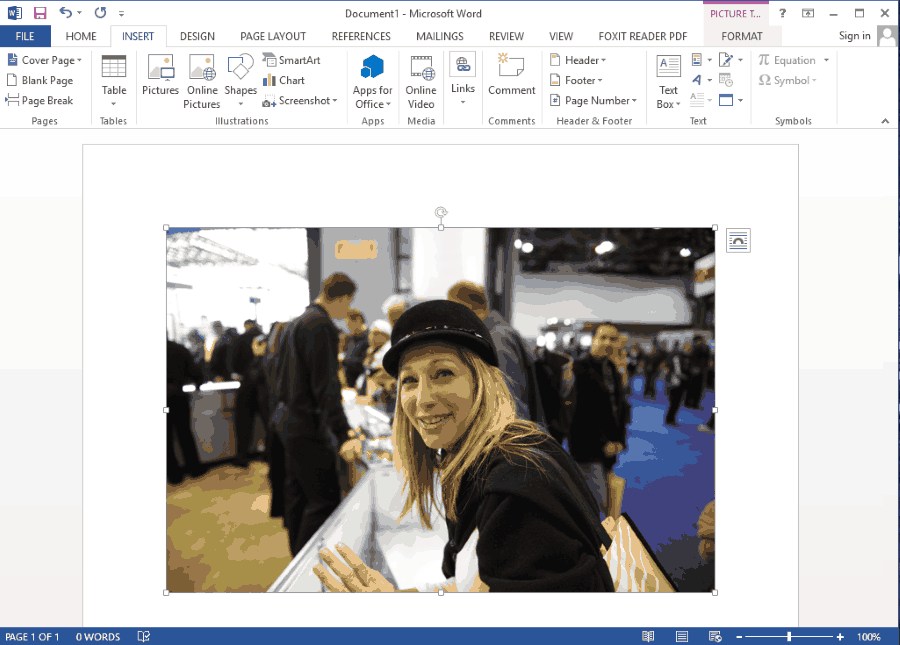This screenshot has width=900, height=645.
Task: Open Pictures from the Illustrations group
Action: [x=160, y=75]
